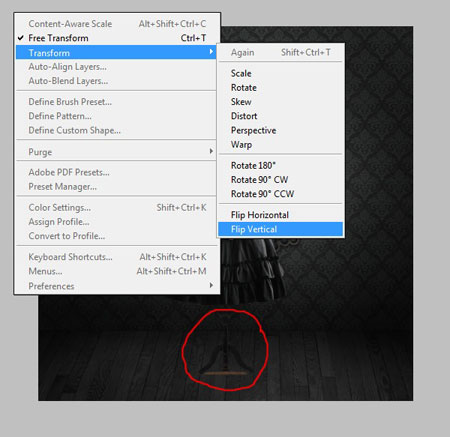Choose Define Custom Shape...
This screenshot has height=437, width=450.
117,130
